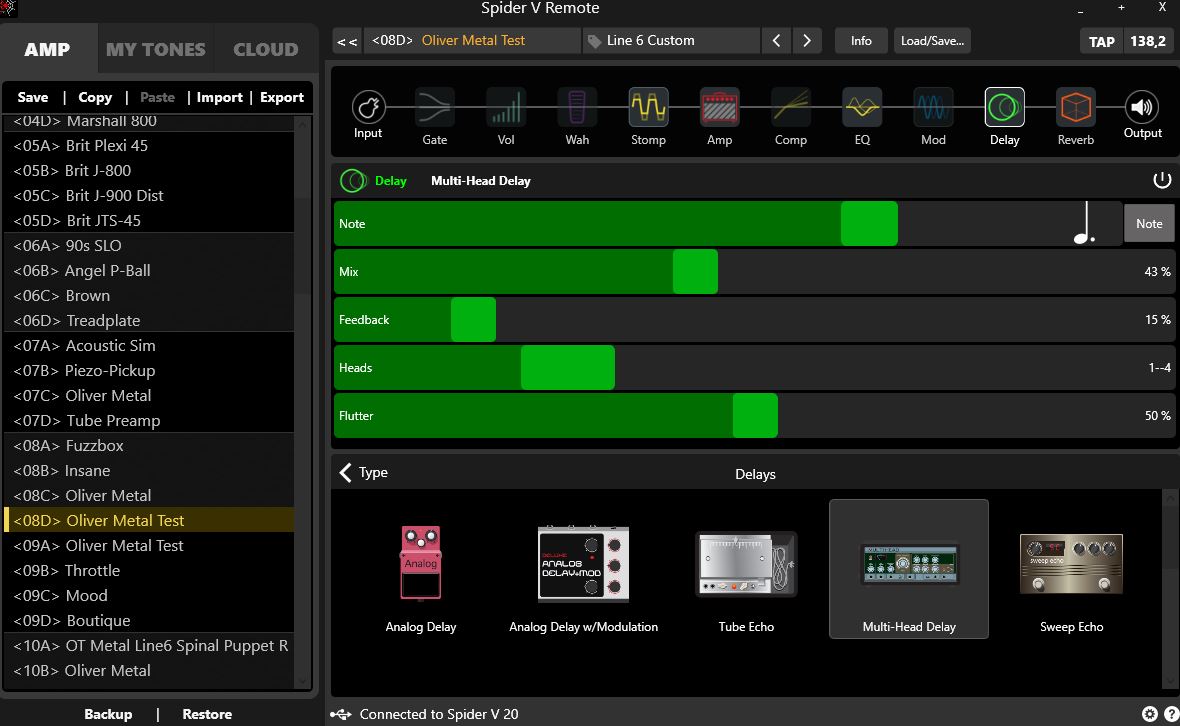Switch to the AMP tab
This screenshot has width=1180, height=726.
pos(47,50)
